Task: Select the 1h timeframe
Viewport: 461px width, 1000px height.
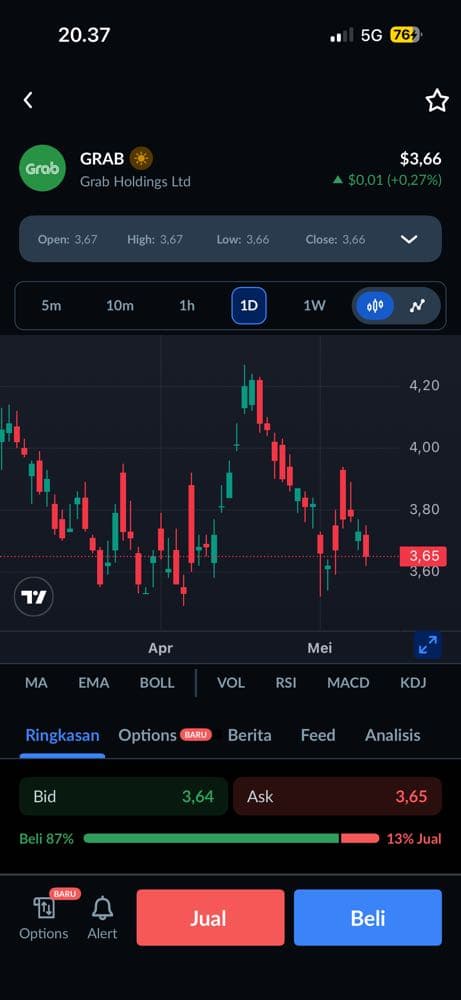Action: coord(187,306)
